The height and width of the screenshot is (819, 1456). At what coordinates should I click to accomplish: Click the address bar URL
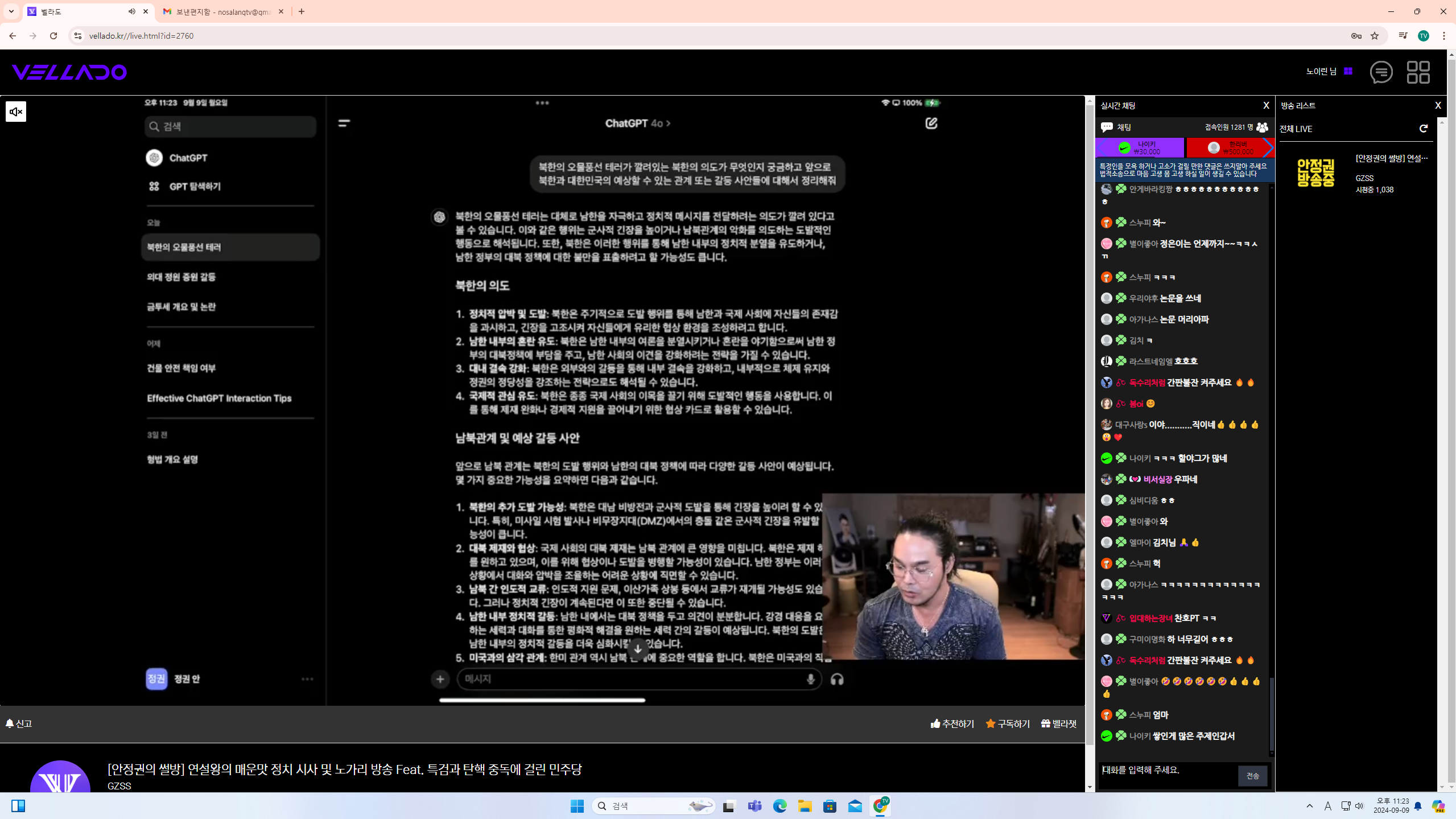141,36
